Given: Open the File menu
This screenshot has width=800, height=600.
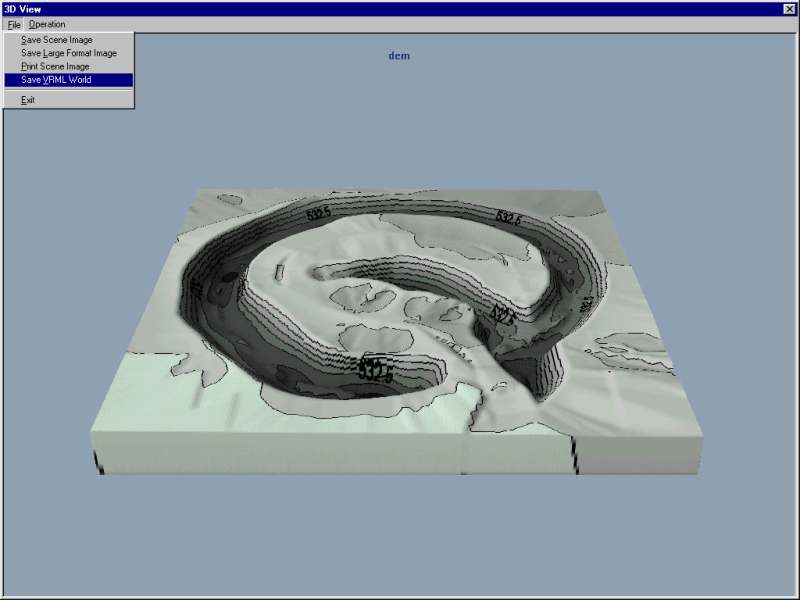Looking at the screenshot, I should pyautogui.click(x=13, y=24).
